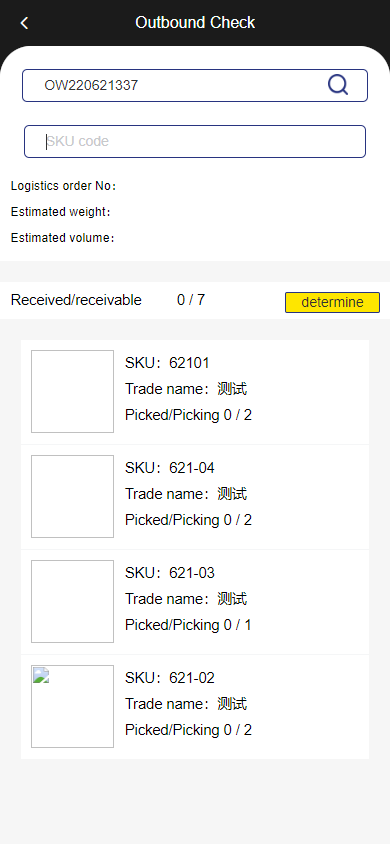Open the SKU 621-04 text label
Screen dimensions: 390x844
tap(170, 468)
